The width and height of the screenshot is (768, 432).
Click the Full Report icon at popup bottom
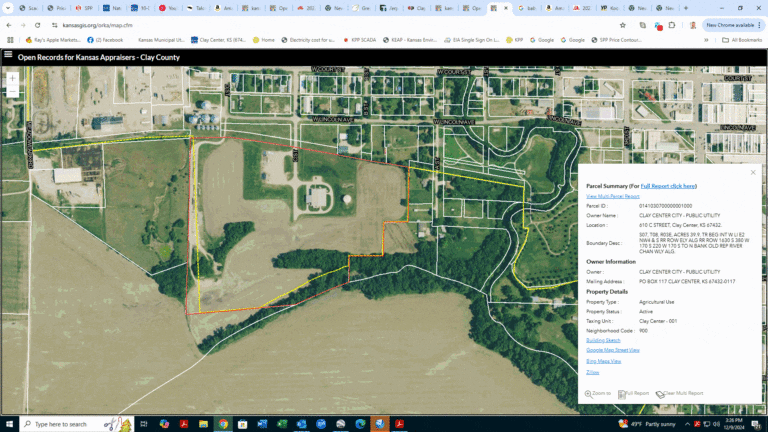coord(622,394)
